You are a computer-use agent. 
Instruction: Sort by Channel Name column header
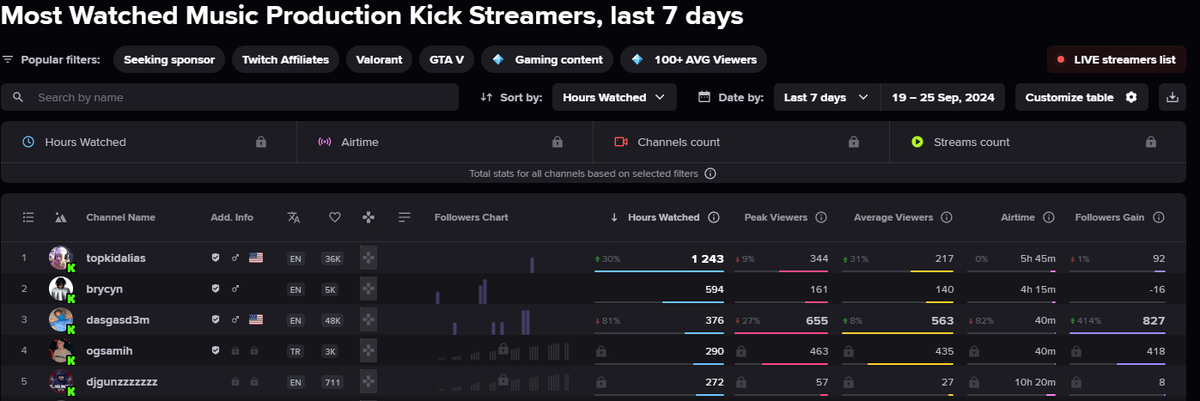point(121,217)
